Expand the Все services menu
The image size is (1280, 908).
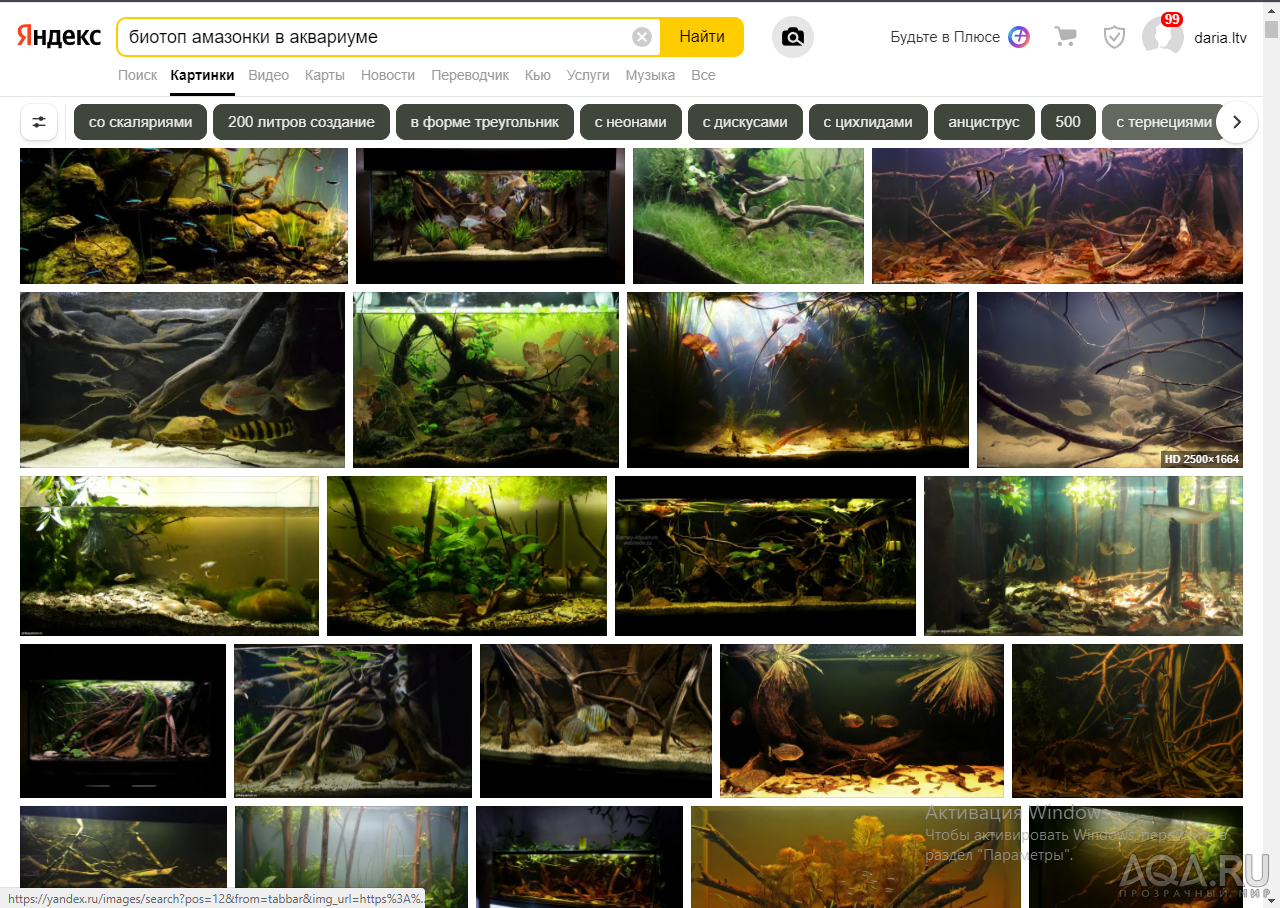point(703,75)
